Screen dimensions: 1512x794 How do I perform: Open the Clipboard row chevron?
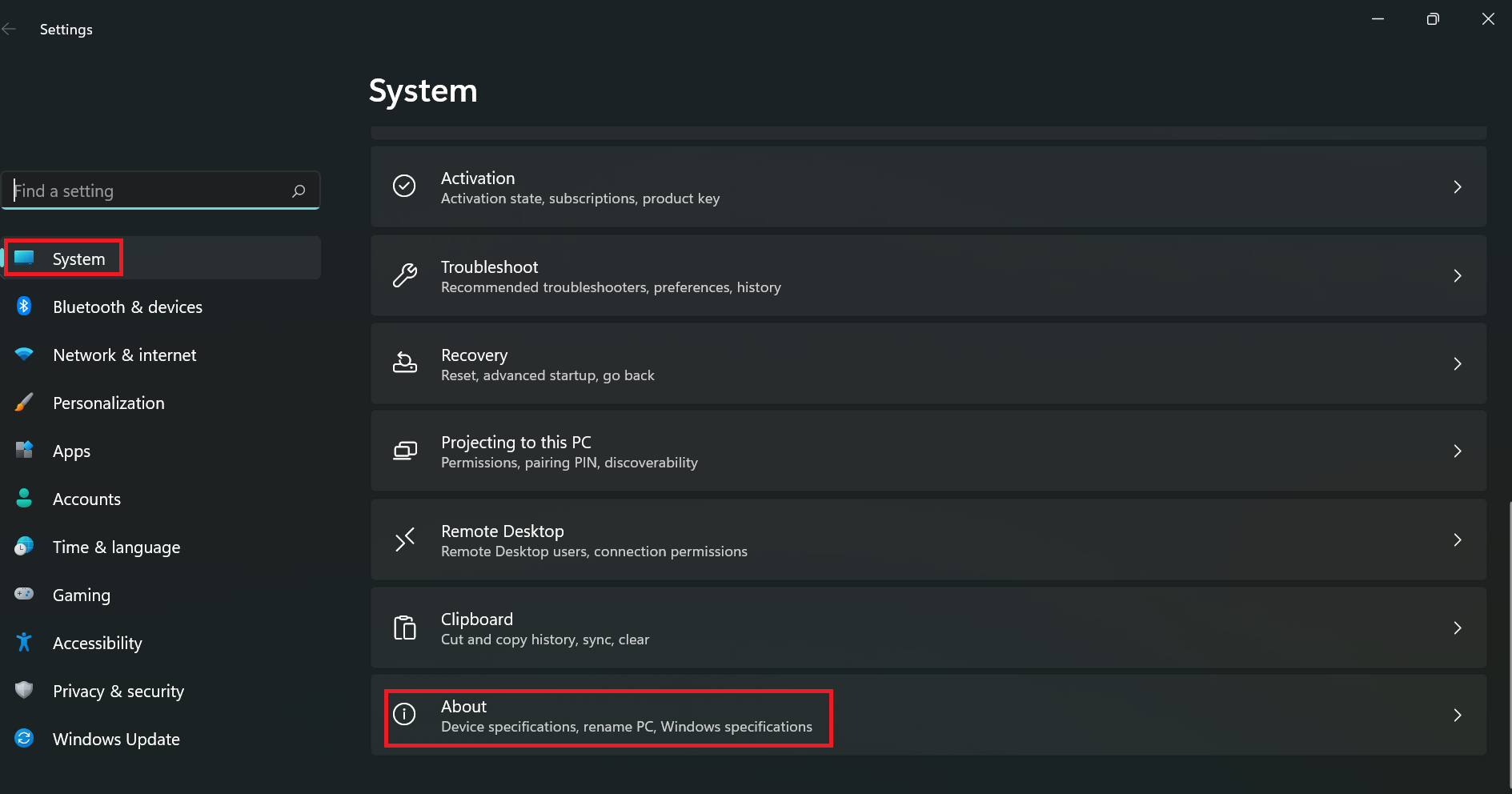pos(1458,628)
